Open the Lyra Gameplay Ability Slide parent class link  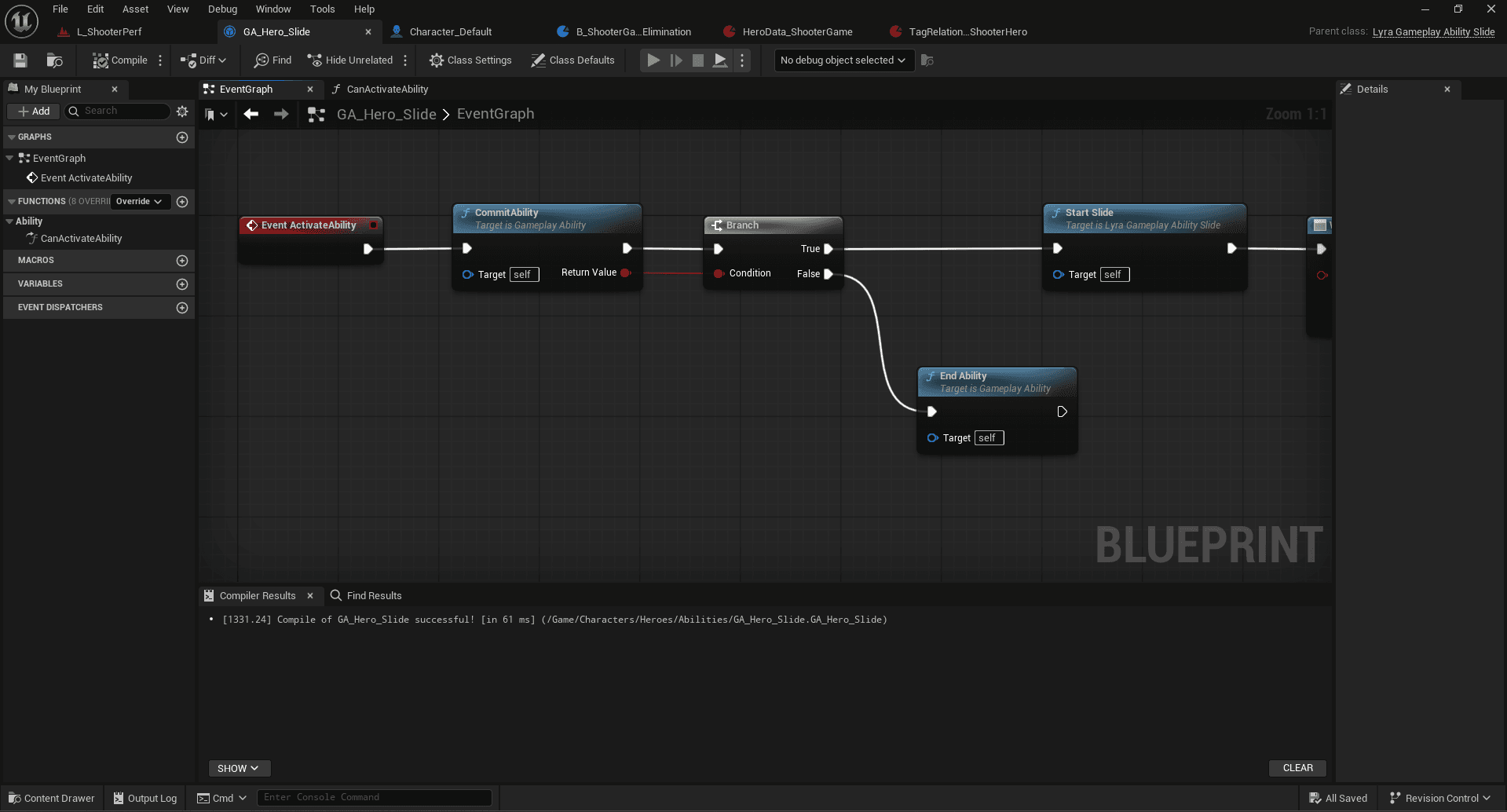pyautogui.click(x=1433, y=32)
